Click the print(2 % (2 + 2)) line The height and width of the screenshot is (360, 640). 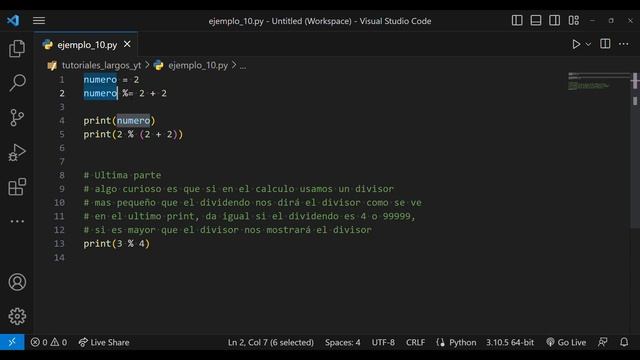133,134
